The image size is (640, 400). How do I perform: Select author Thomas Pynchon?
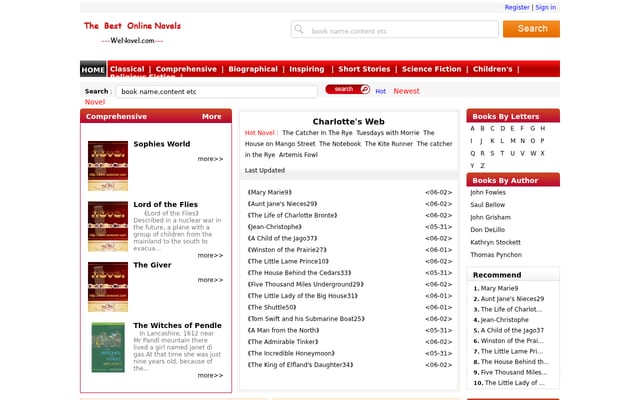click(496, 255)
